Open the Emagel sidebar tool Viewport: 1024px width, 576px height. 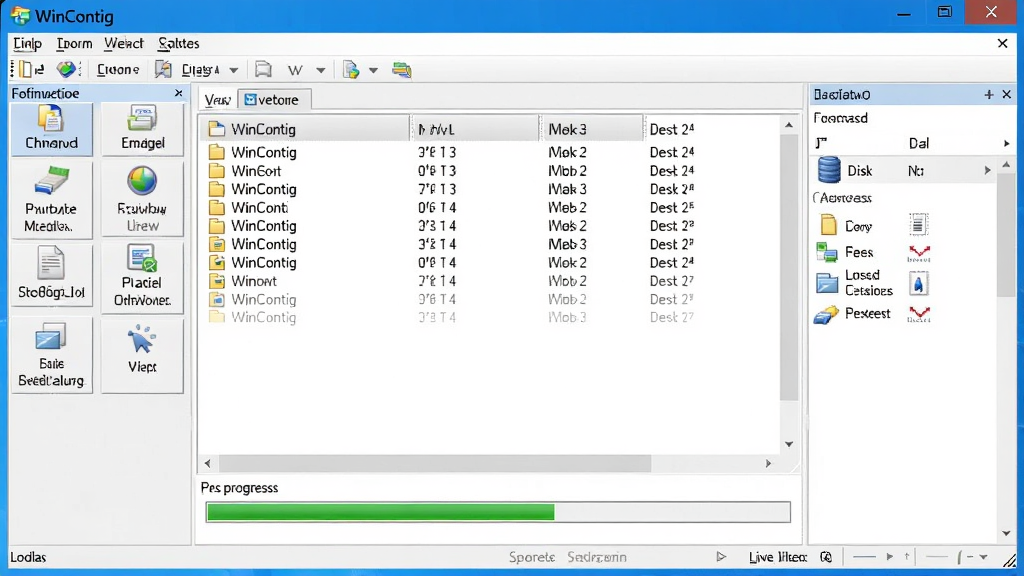[x=142, y=129]
